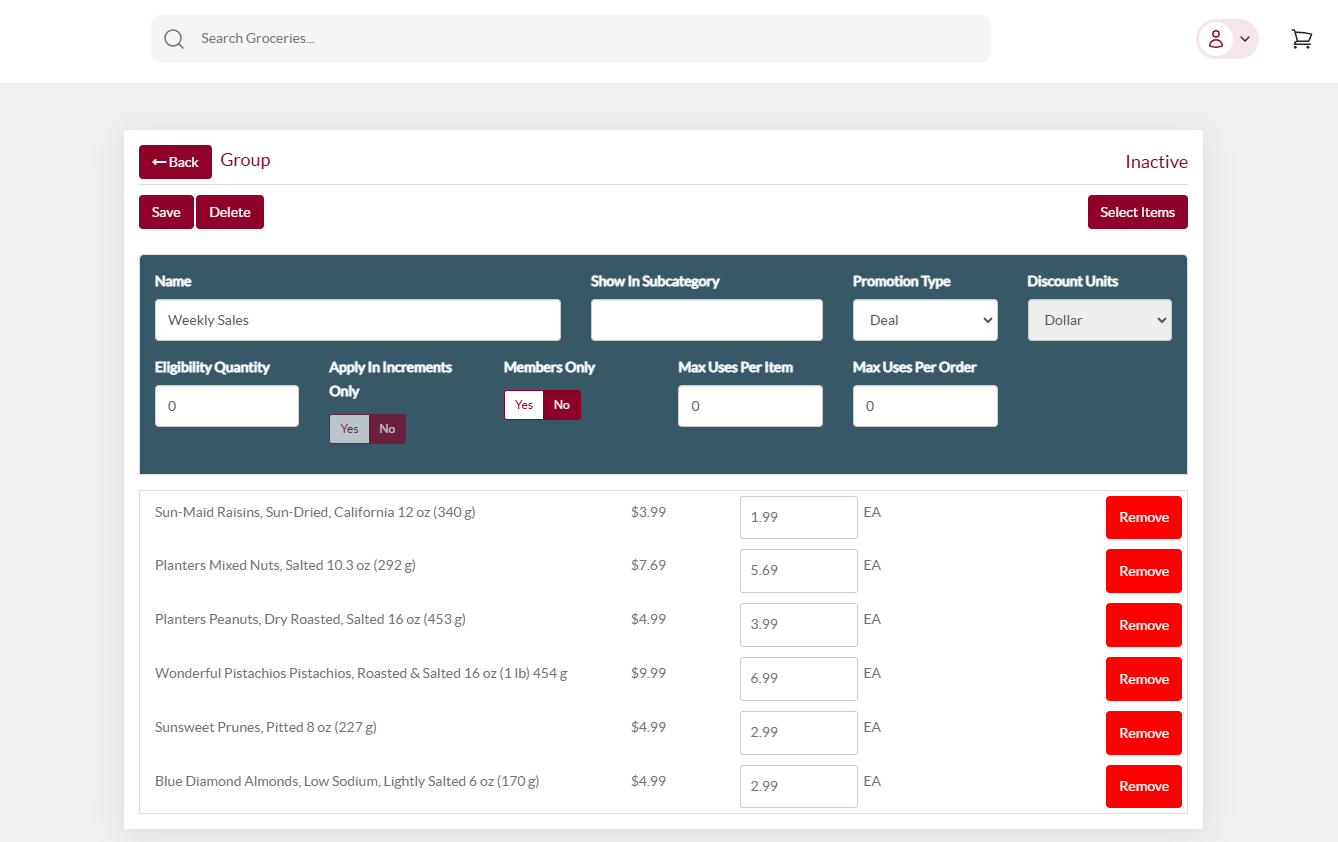Click the user account profile icon

1215,39
